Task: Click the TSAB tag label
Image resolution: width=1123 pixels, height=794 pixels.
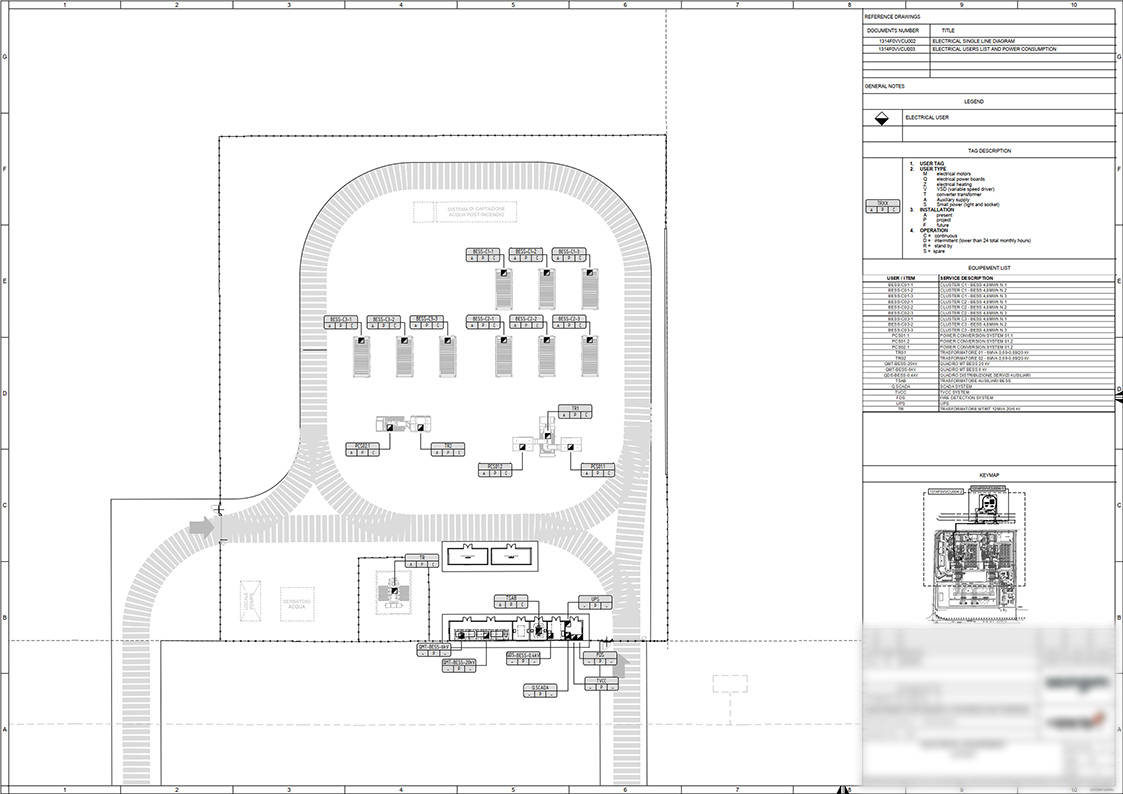Action: (511, 599)
